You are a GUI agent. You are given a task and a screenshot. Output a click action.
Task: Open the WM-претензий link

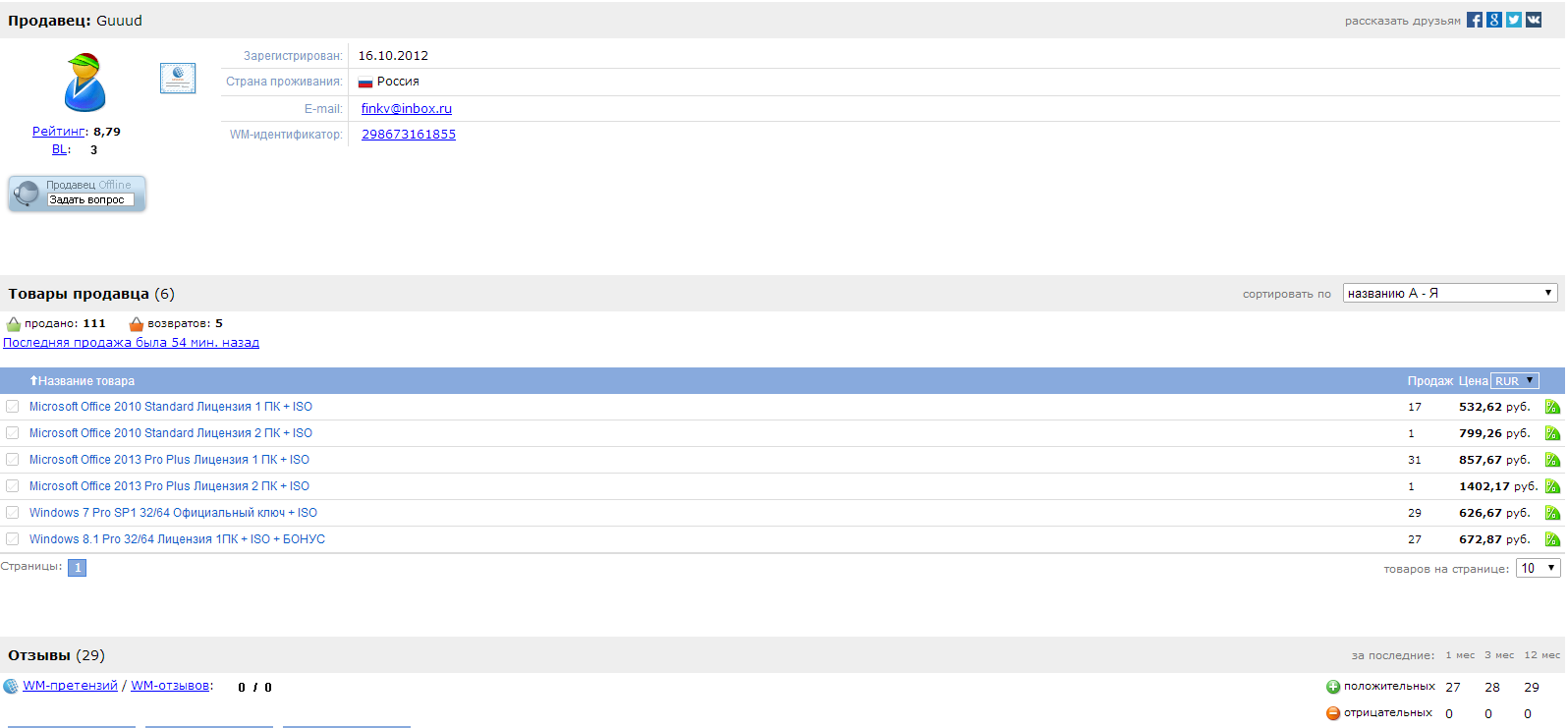click(x=70, y=686)
